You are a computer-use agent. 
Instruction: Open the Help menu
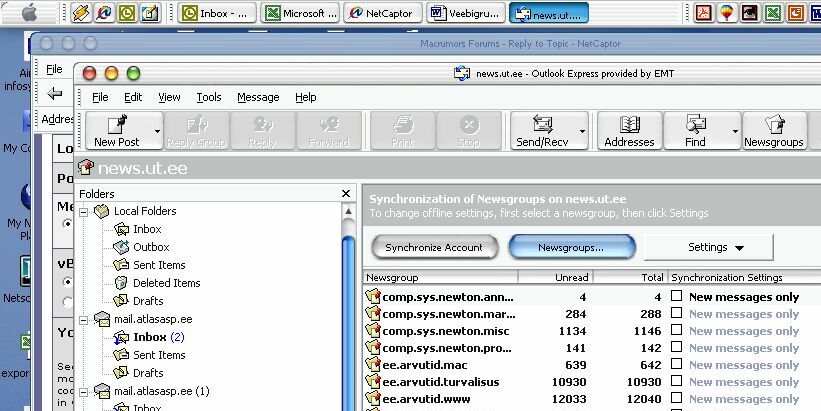[305, 97]
